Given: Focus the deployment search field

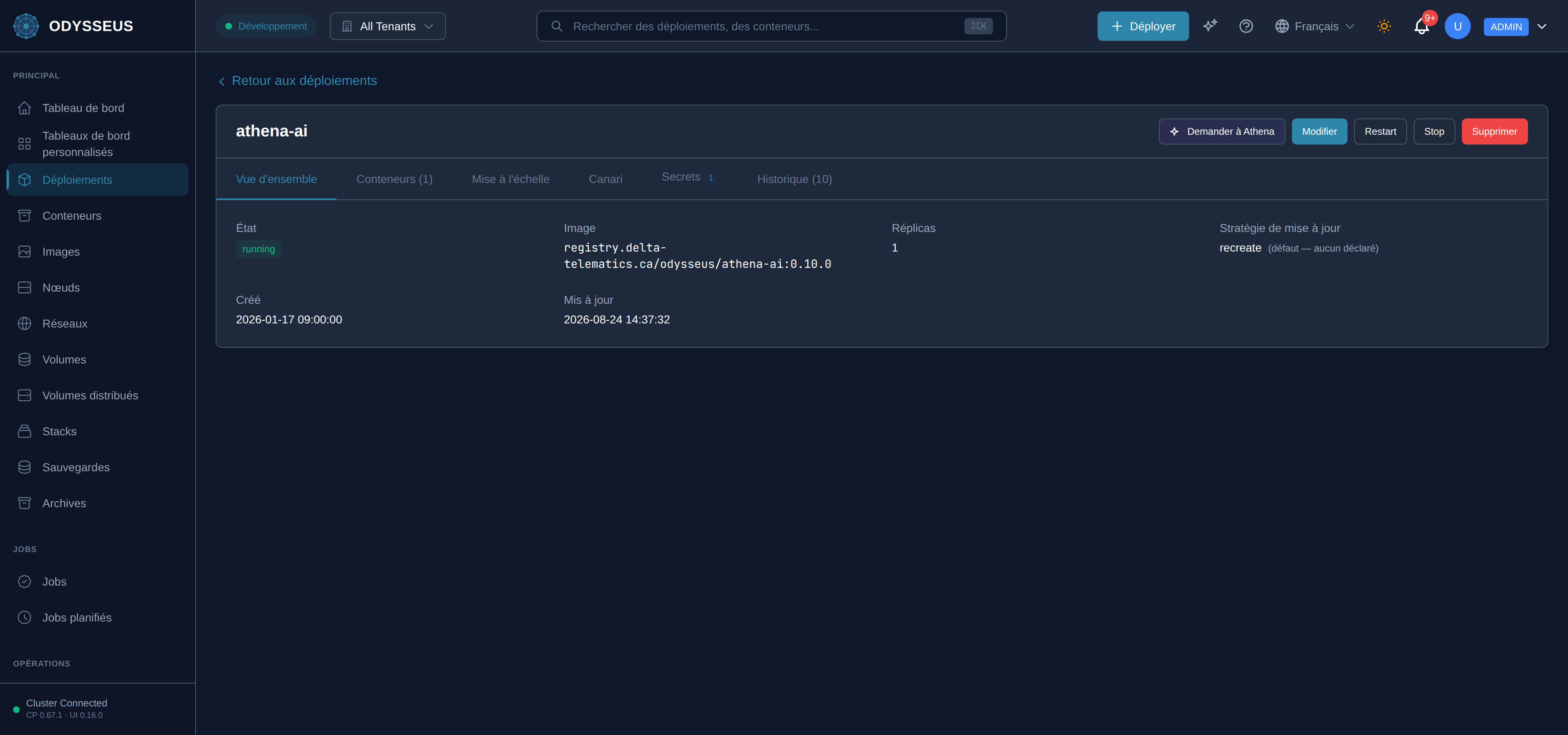Looking at the screenshot, I should 771,26.
